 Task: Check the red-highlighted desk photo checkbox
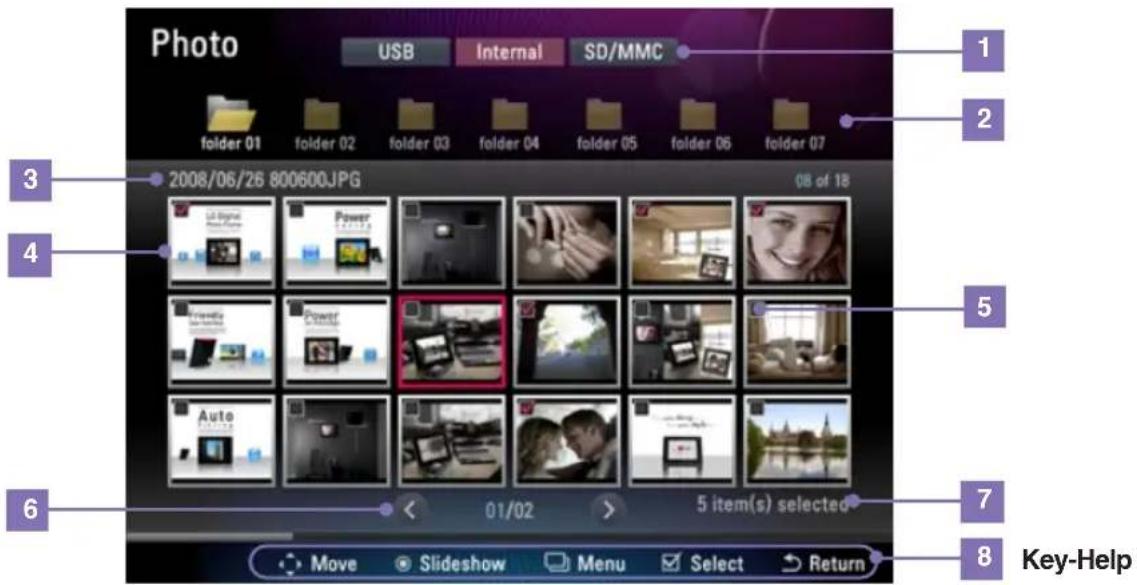coord(411,310)
